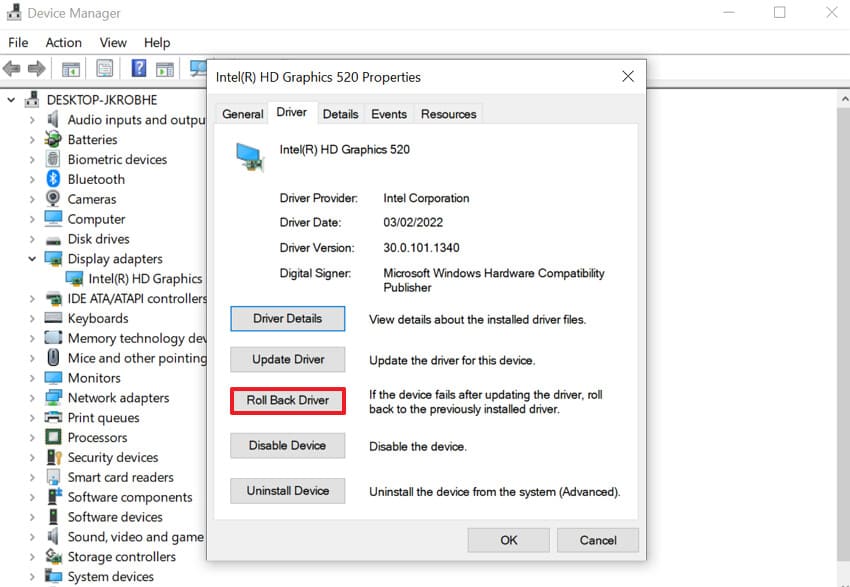Switch to the General tab

click(x=242, y=114)
